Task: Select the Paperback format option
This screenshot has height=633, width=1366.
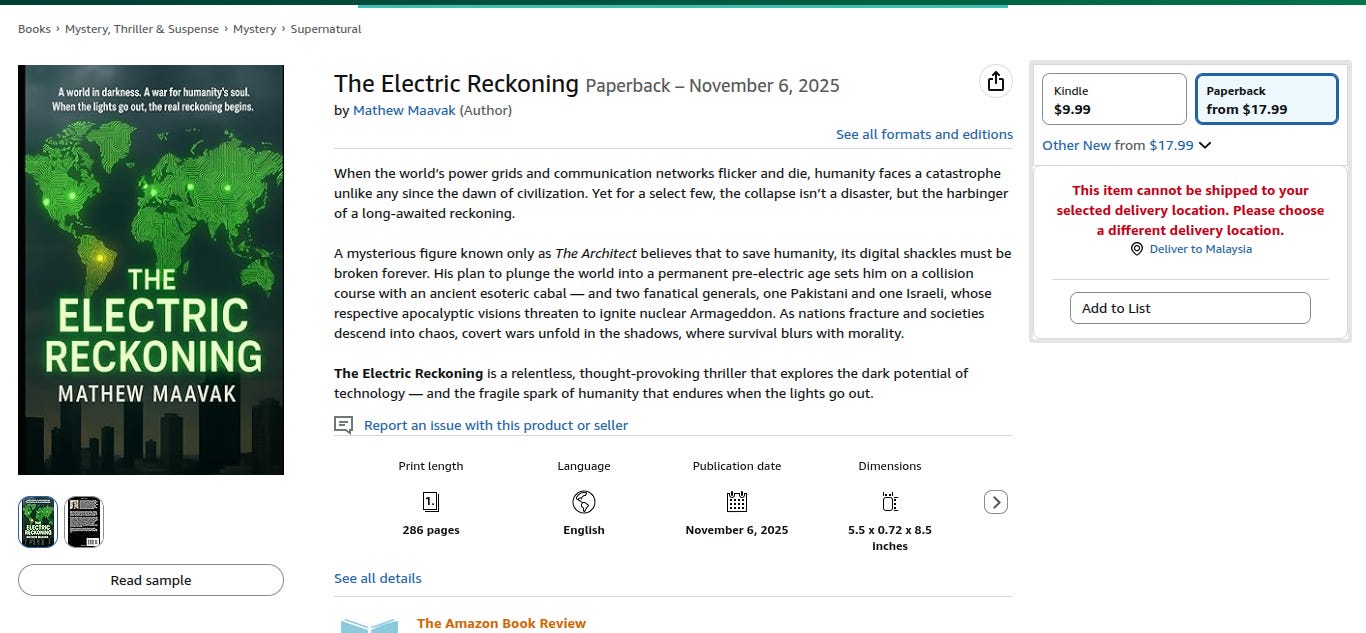Action: pos(1266,100)
